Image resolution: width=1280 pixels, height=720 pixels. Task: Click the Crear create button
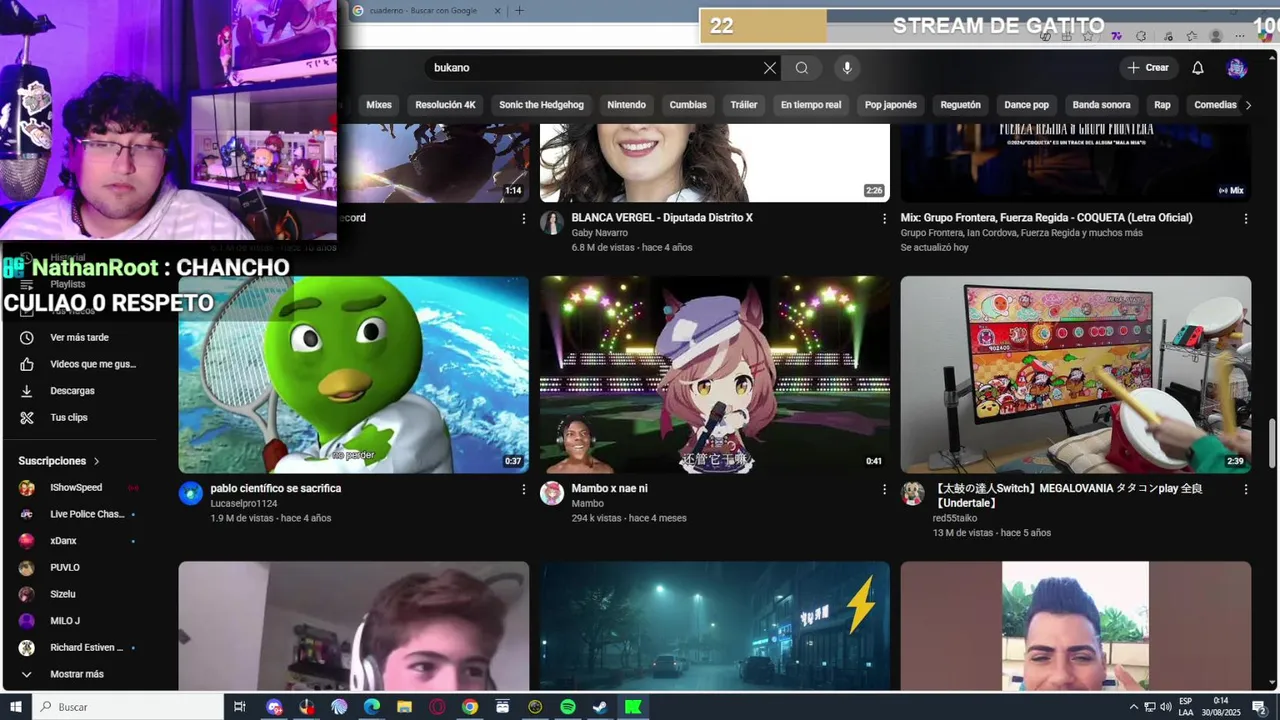click(1148, 68)
